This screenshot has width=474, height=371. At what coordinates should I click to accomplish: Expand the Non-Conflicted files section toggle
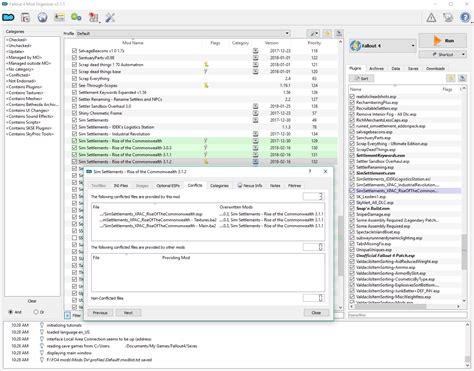click(313, 298)
